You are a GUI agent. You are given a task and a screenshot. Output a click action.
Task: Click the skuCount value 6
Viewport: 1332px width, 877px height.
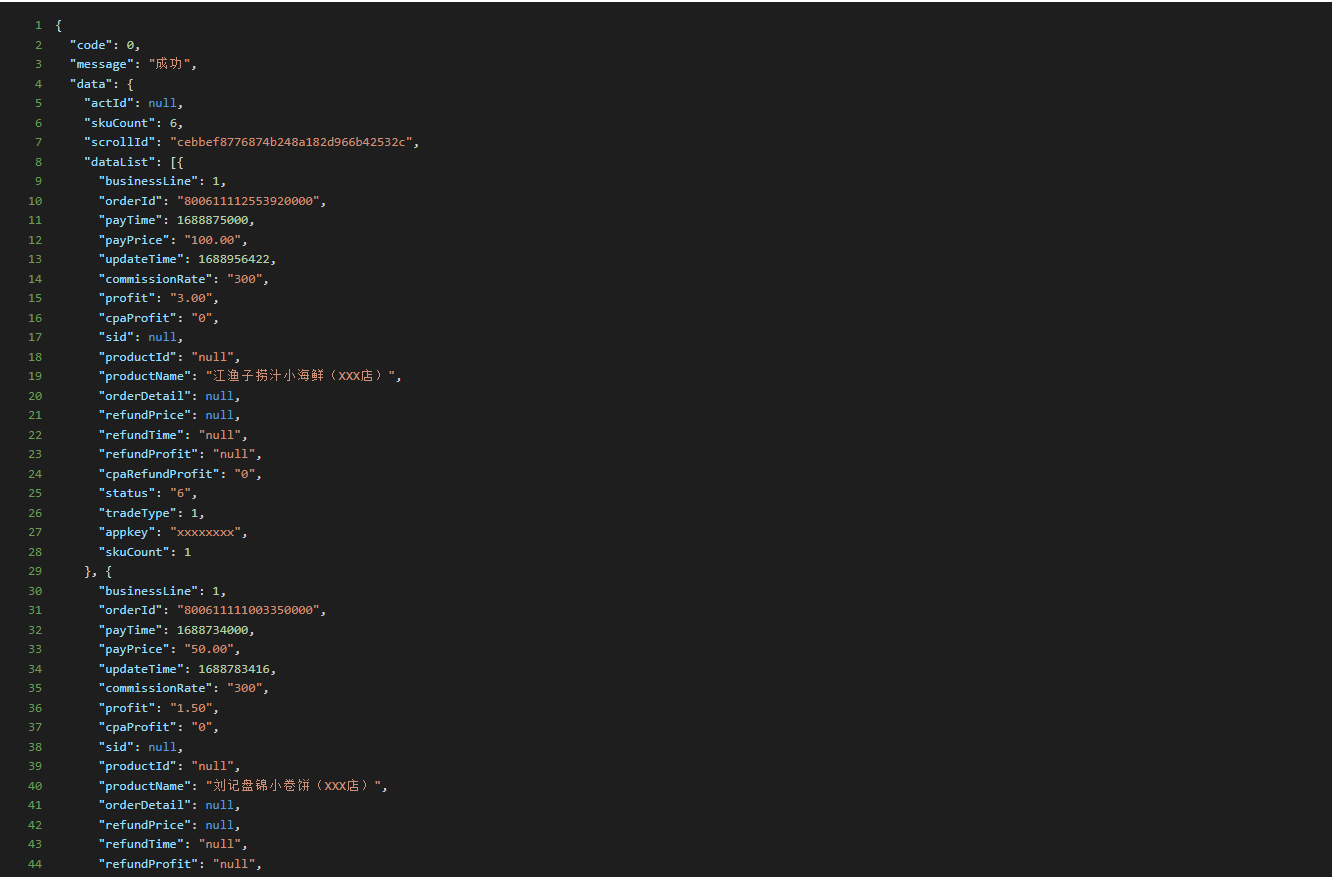[173, 123]
